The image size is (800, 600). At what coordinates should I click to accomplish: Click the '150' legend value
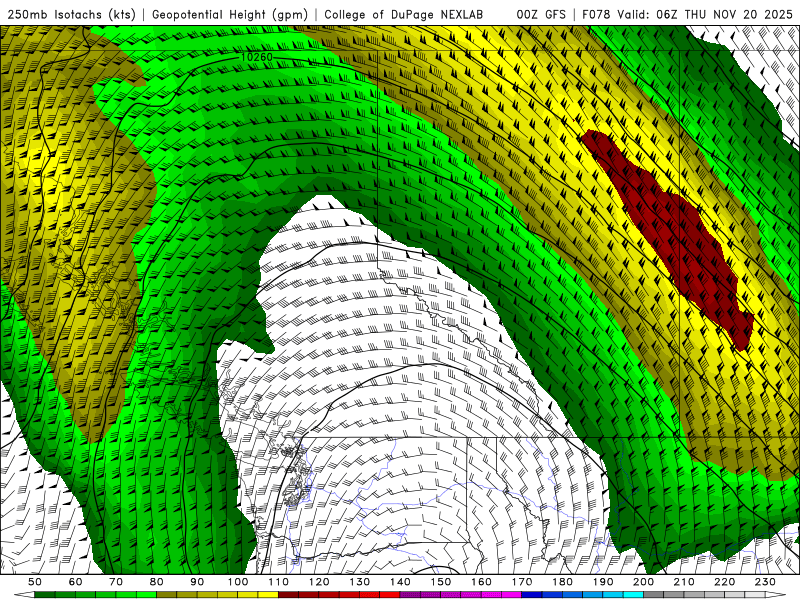[440, 582]
